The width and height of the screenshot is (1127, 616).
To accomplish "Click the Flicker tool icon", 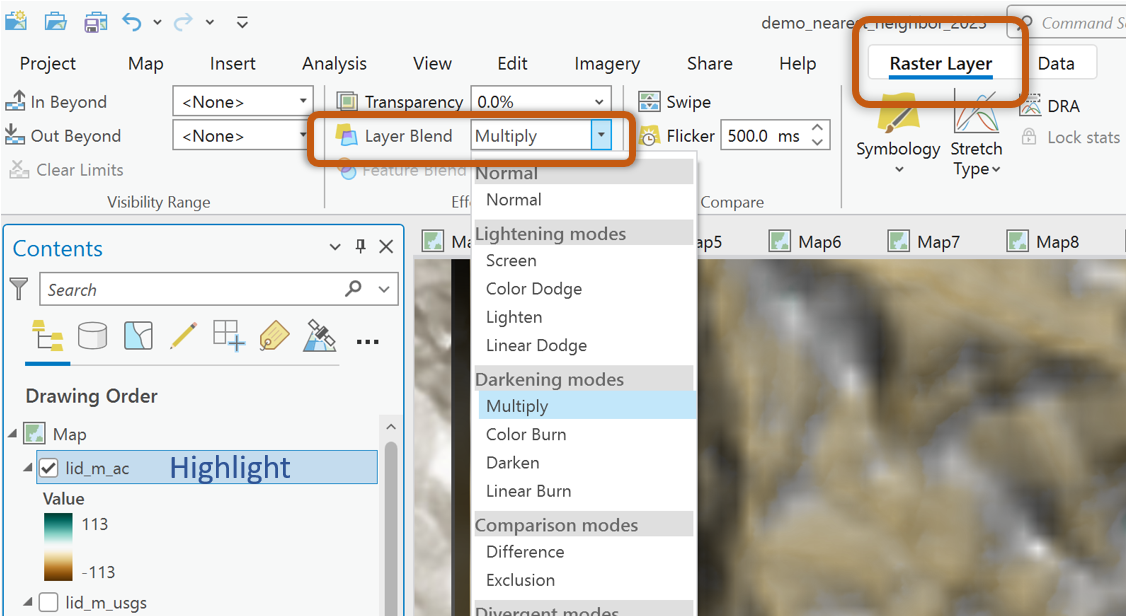I will (650, 136).
